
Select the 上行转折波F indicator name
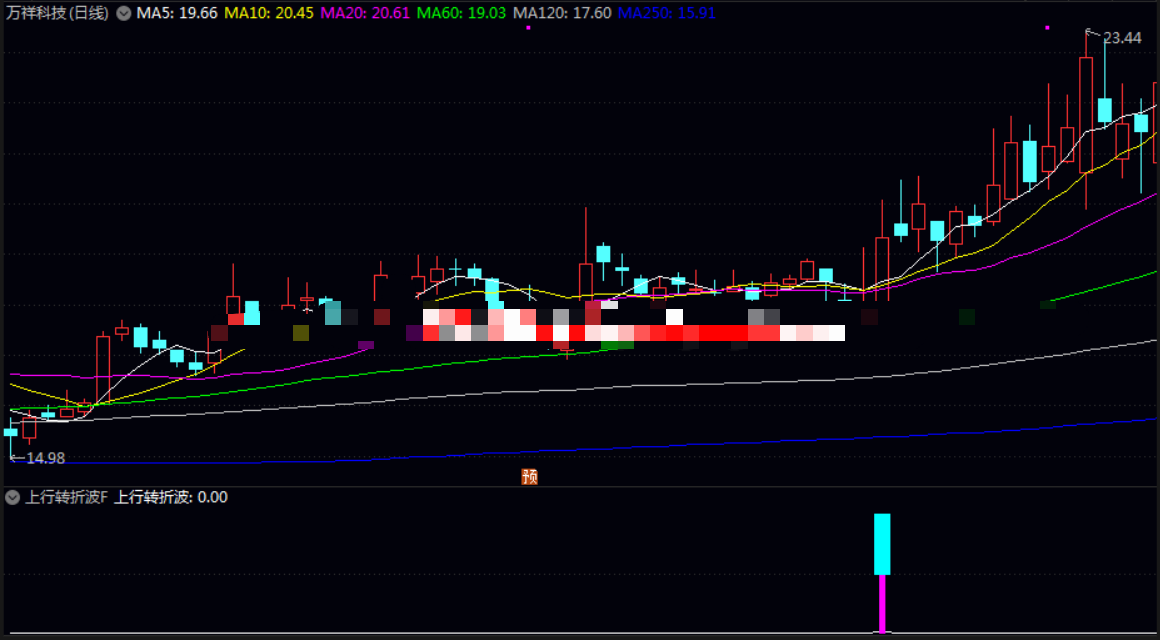pos(66,497)
